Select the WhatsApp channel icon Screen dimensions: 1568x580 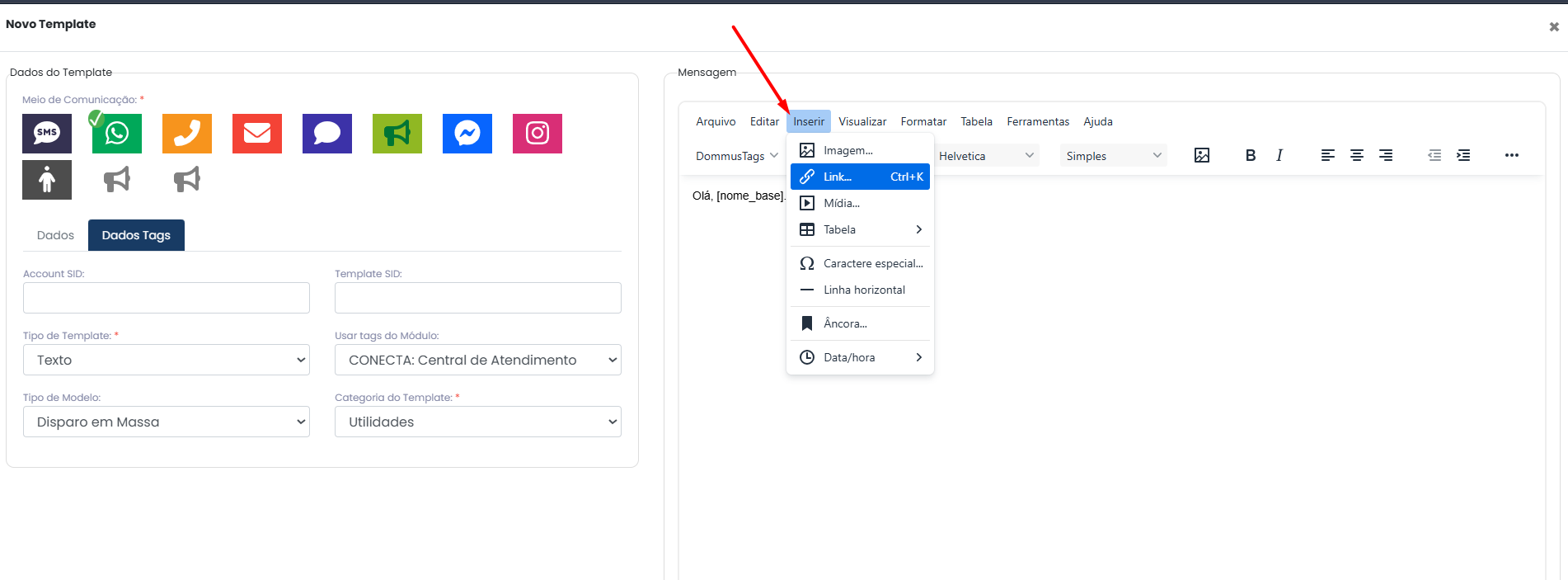click(x=117, y=134)
